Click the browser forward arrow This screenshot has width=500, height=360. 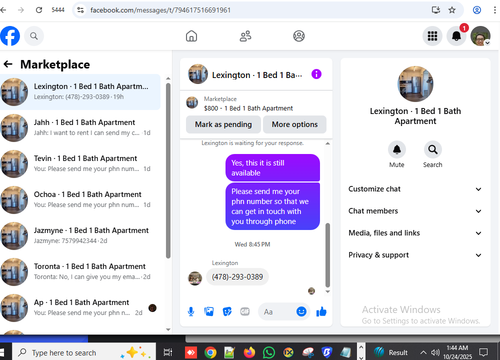pos(21,10)
